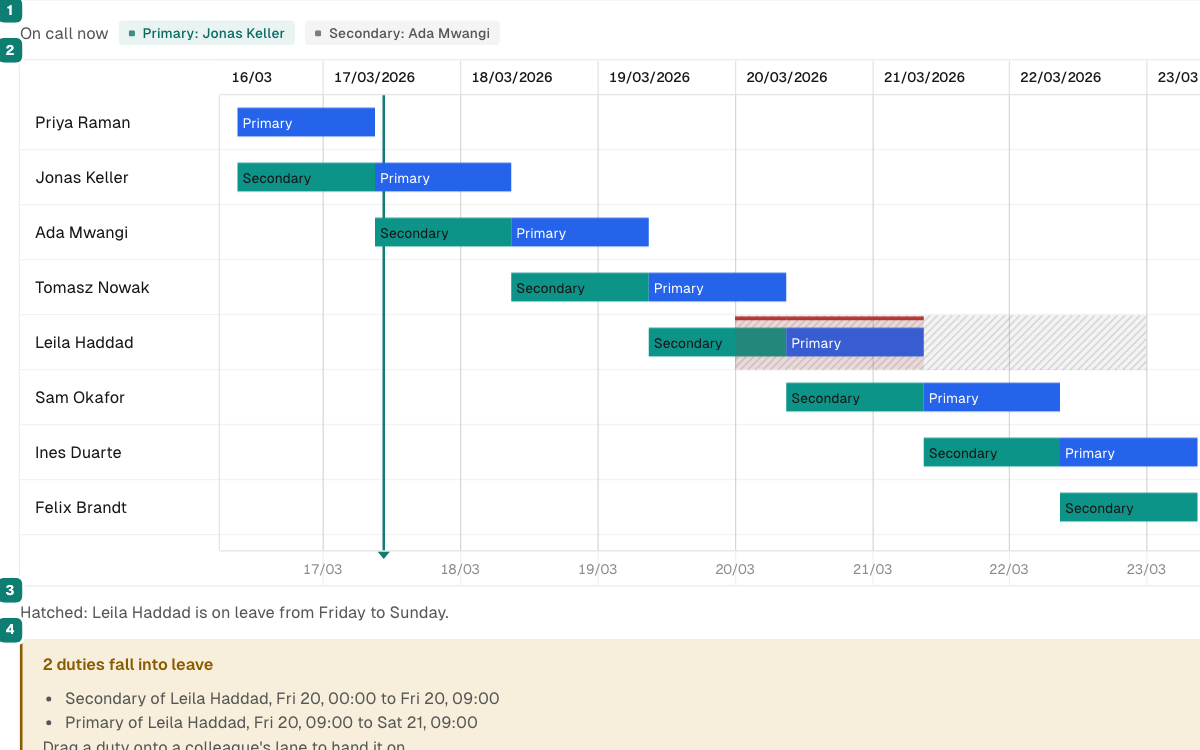Click Sam Okafor's Secondary shift bar

tap(855, 397)
